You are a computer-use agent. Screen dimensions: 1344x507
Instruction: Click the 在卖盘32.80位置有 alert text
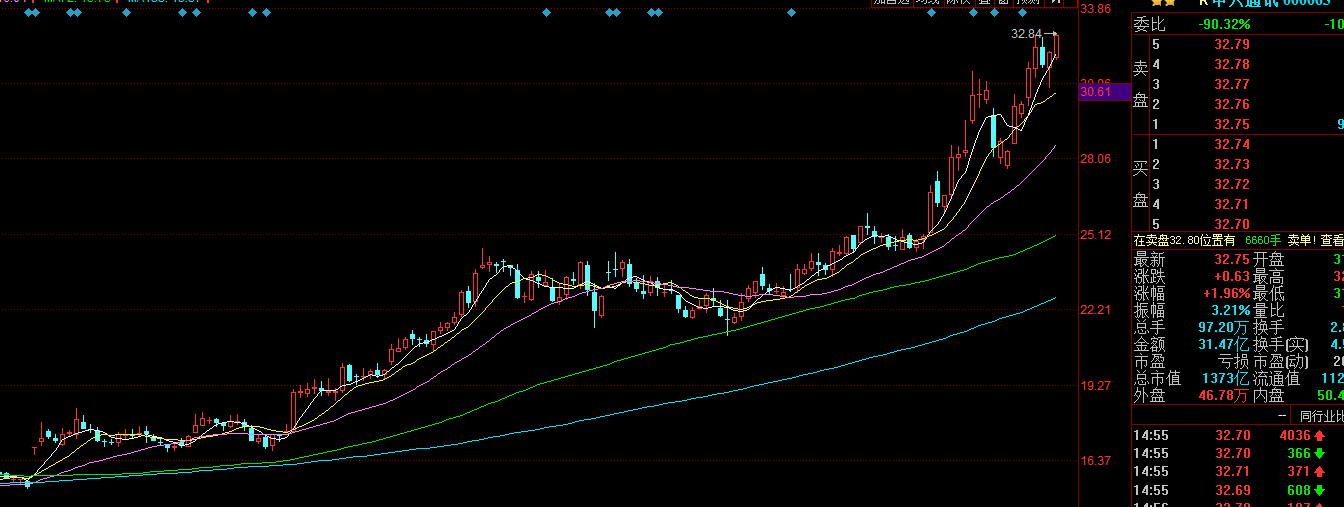(1184, 240)
